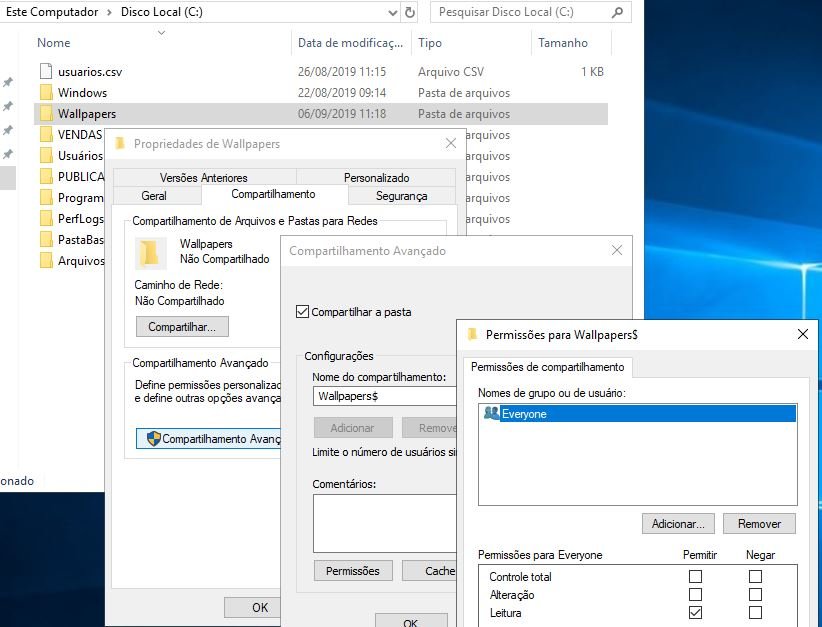The image size is (822, 627).
Task: Click Este Computador in breadcrumb
Action: (51, 12)
